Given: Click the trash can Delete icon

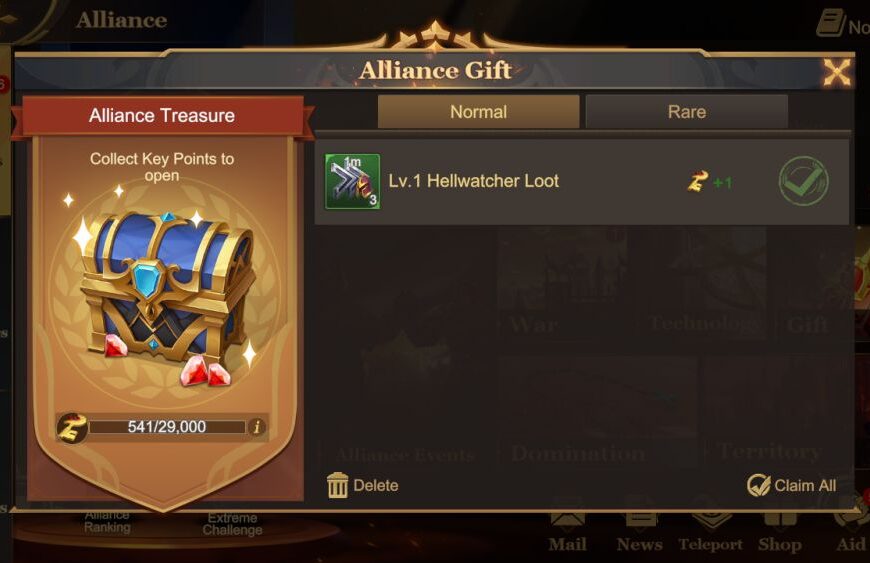Looking at the screenshot, I should pos(337,485).
